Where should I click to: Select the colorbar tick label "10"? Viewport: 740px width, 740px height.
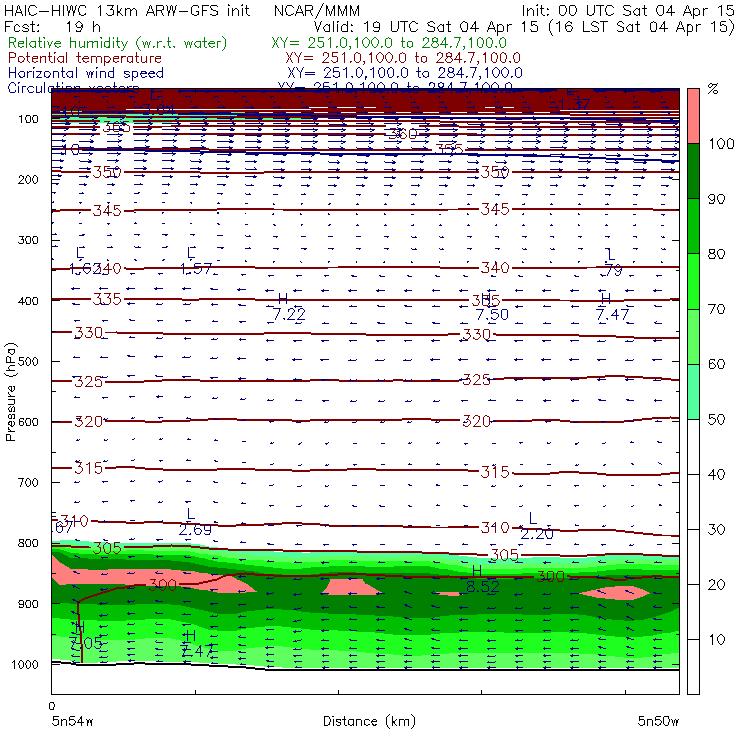click(x=716, y=639)
